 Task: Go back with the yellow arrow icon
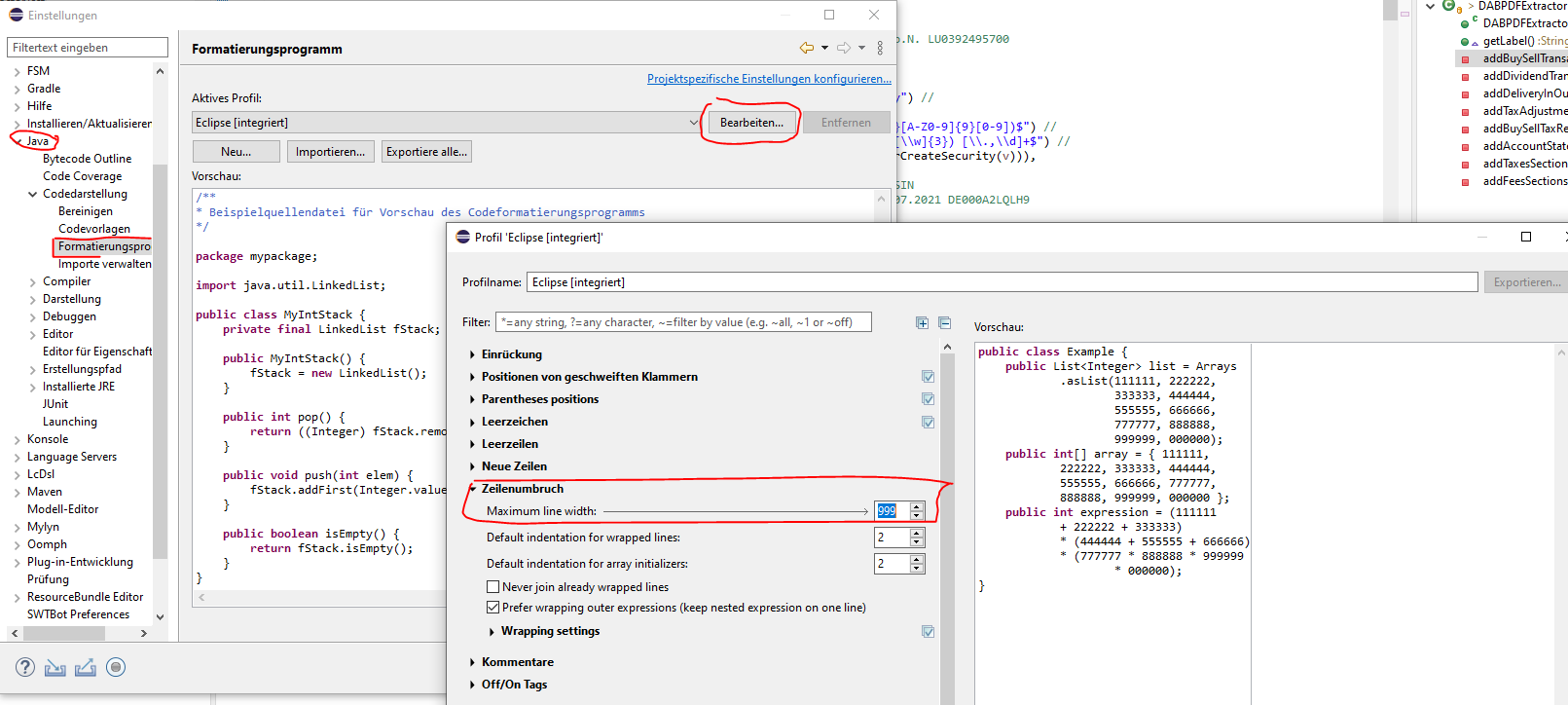pyautogui.click(x=806, y=48)
